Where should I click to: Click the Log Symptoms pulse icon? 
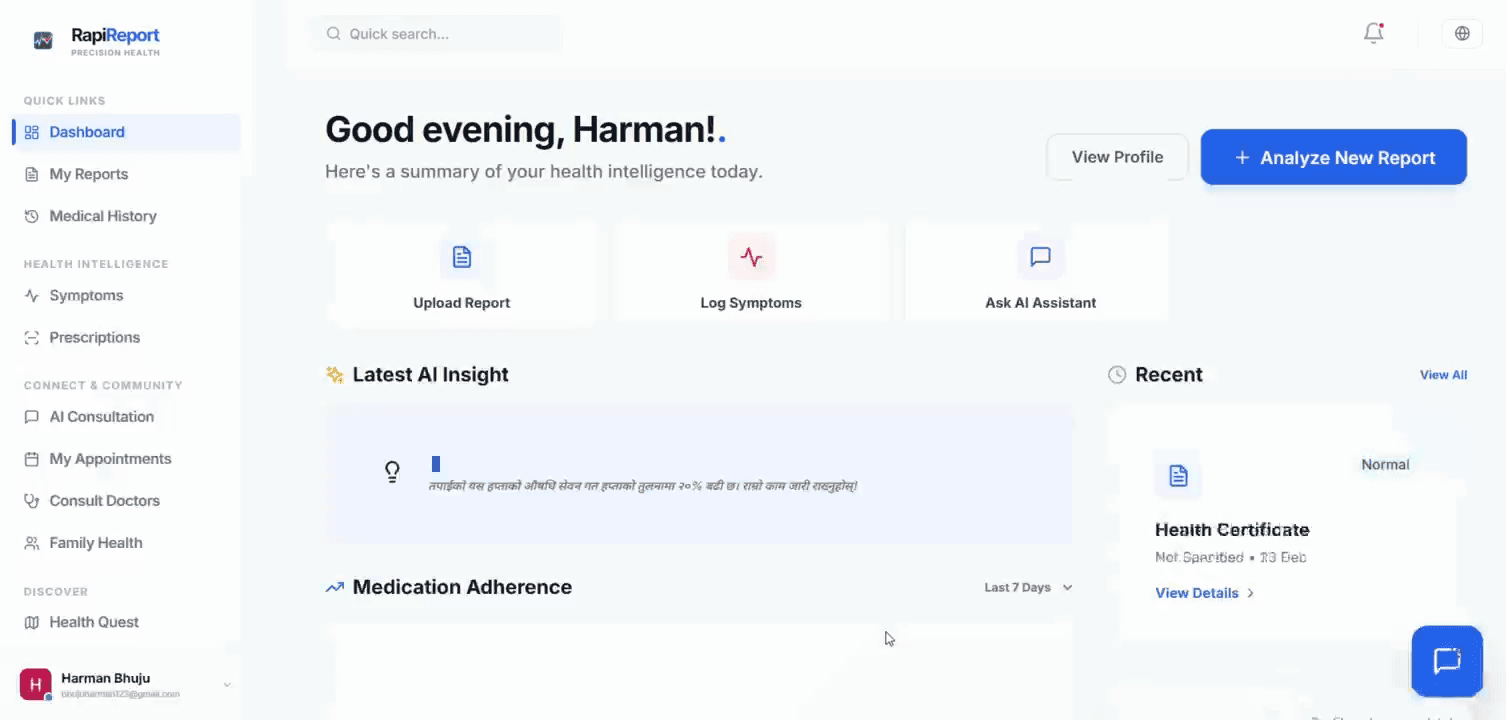[751, 257]
